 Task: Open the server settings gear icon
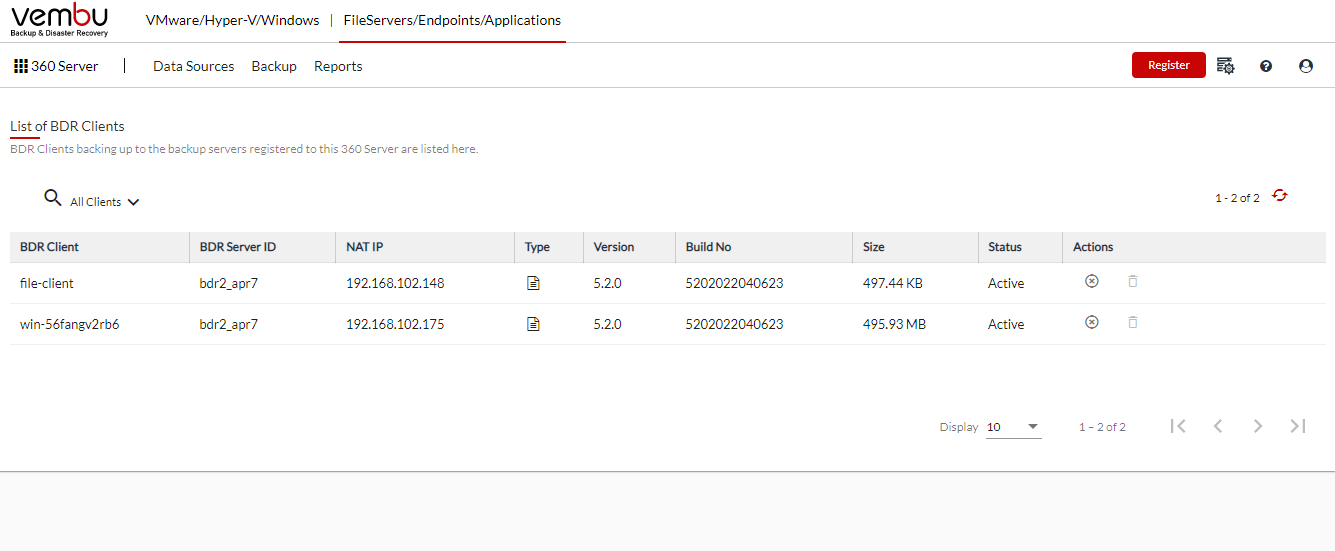[x=1226, y=66]
